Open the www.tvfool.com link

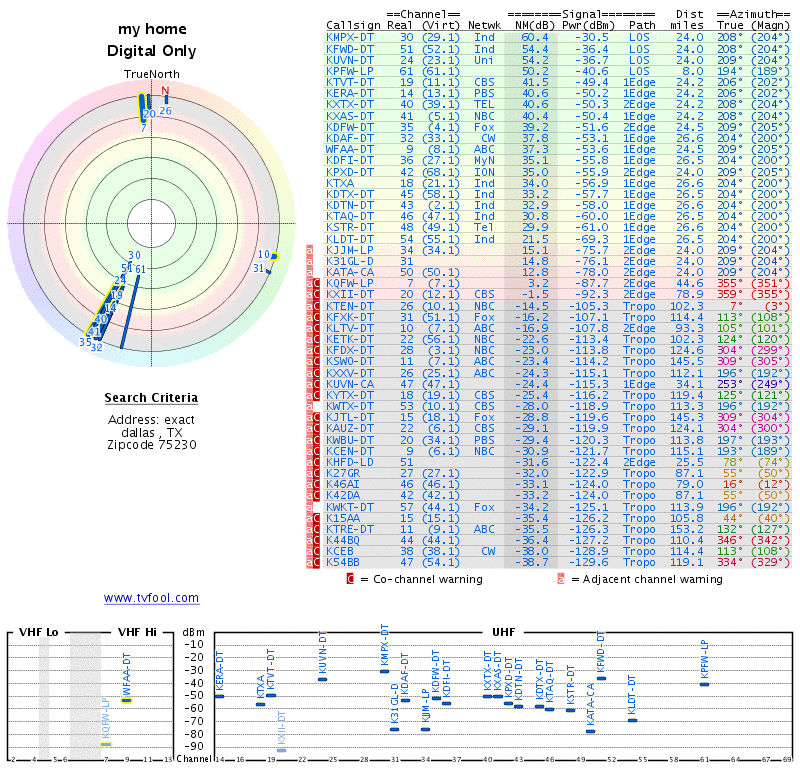coord(152,598)
